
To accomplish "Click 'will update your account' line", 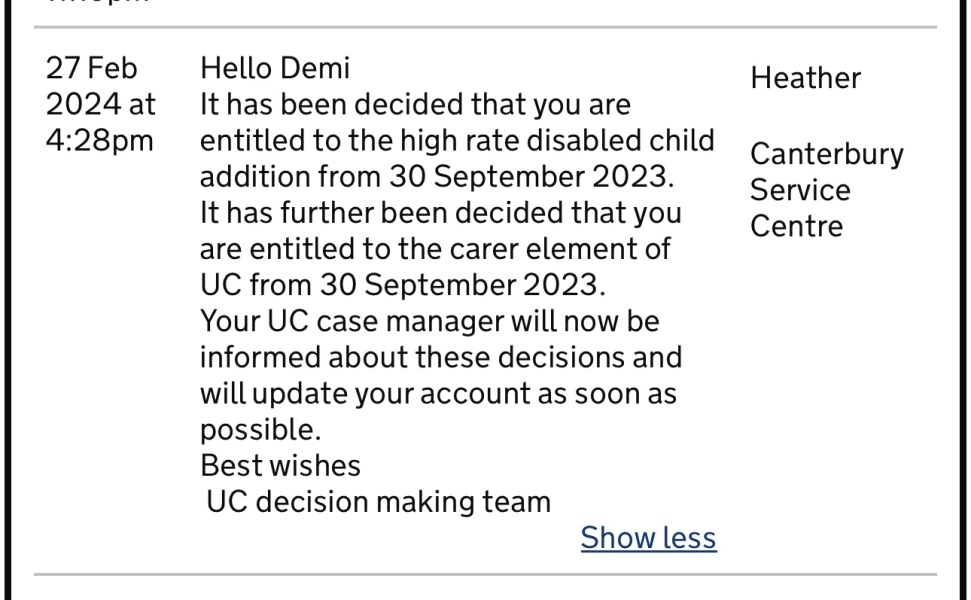I will pos(438,394).
